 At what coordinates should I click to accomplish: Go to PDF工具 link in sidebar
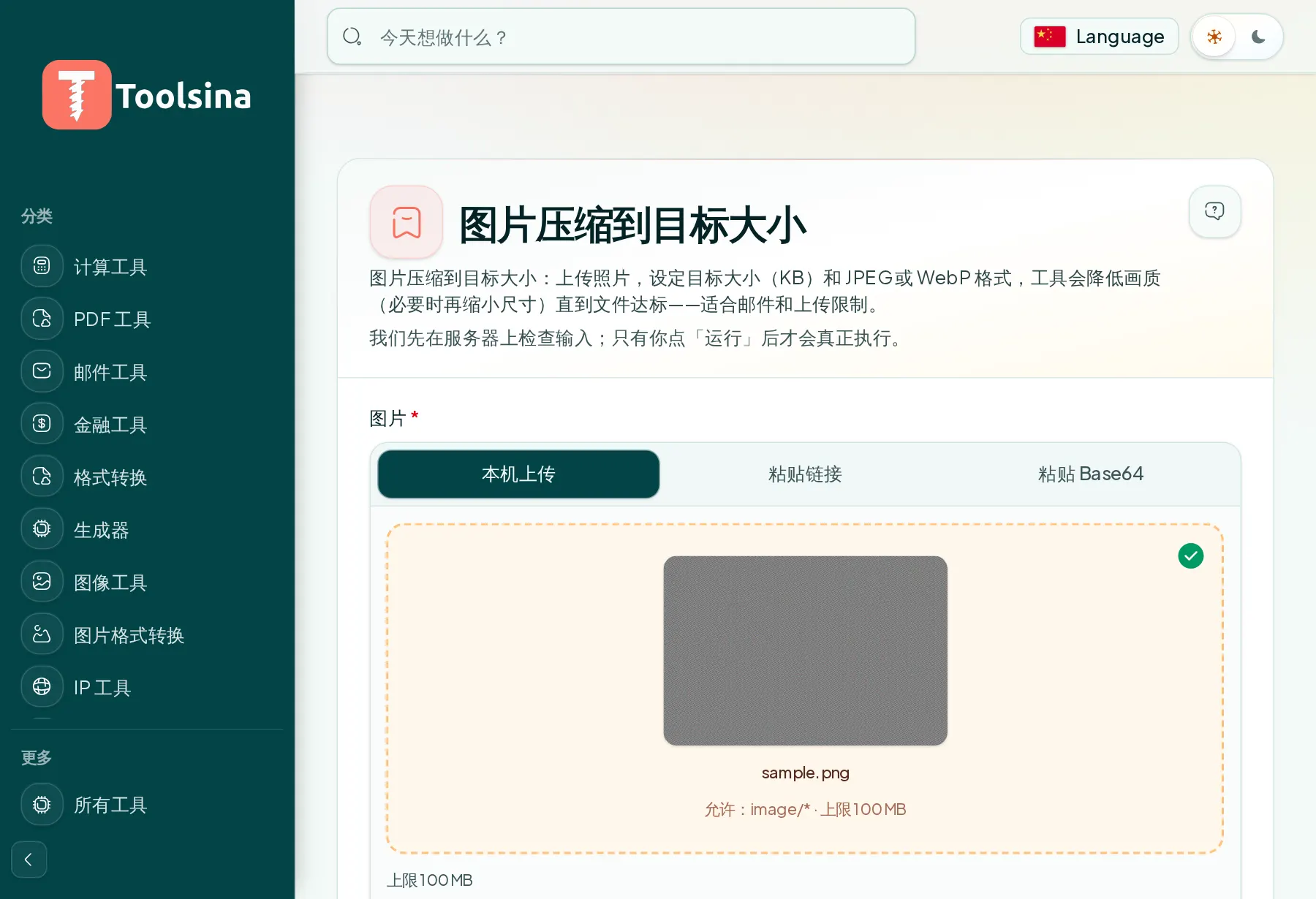[x=112, y=319]
